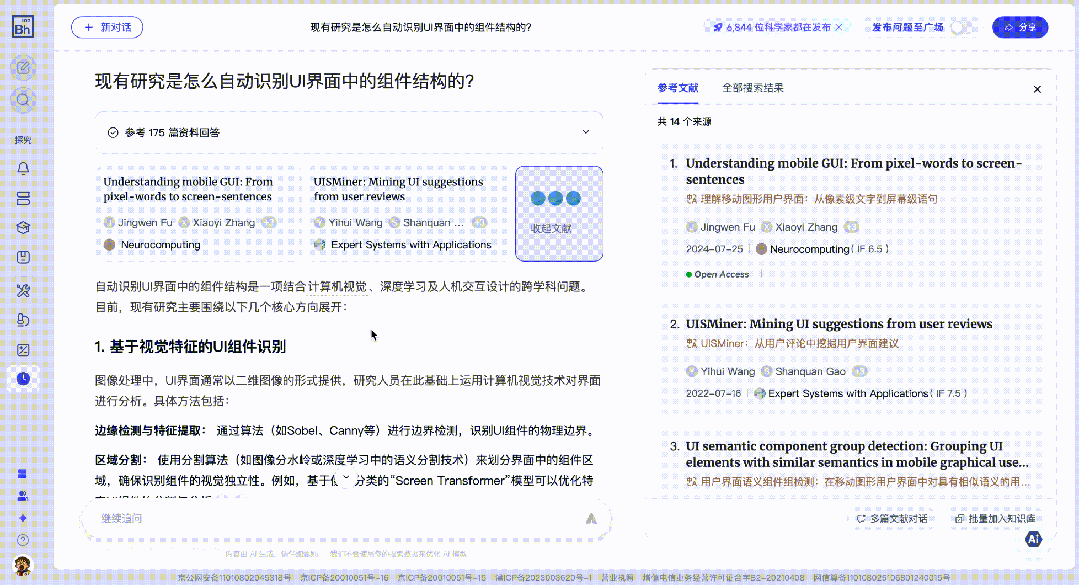Click the tools wrench icon in sidebar
The height and width of the screenshot is (585, 1079).
tap(23, 291)
